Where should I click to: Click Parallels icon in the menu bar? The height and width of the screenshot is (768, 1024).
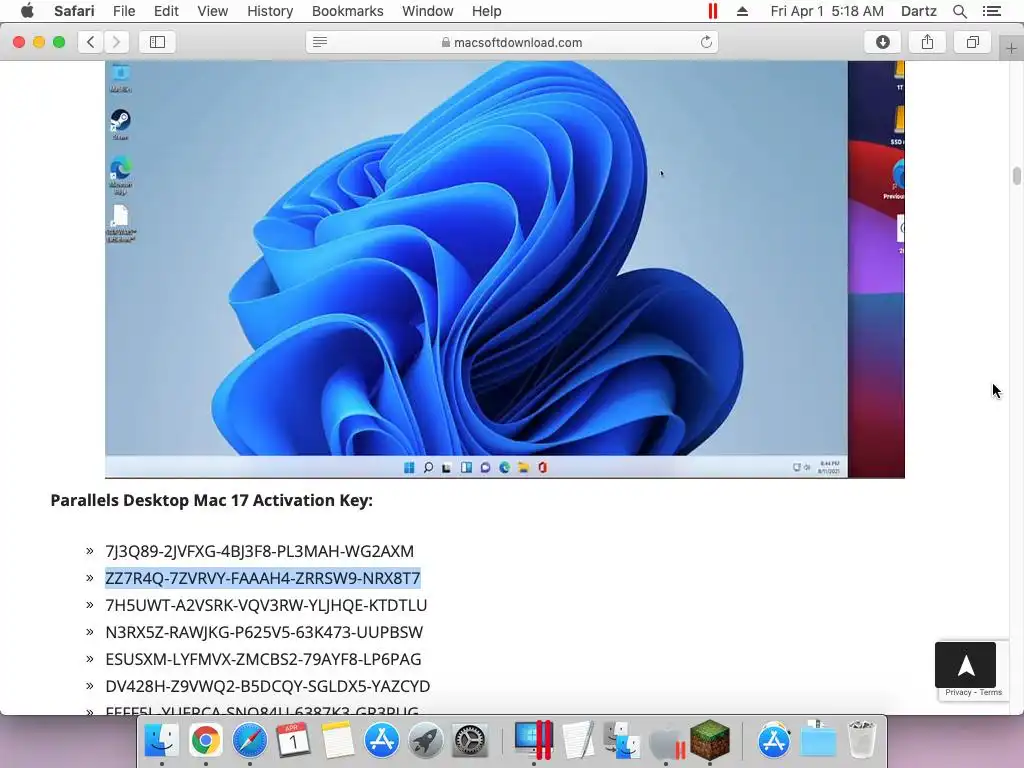pos(712,11)
